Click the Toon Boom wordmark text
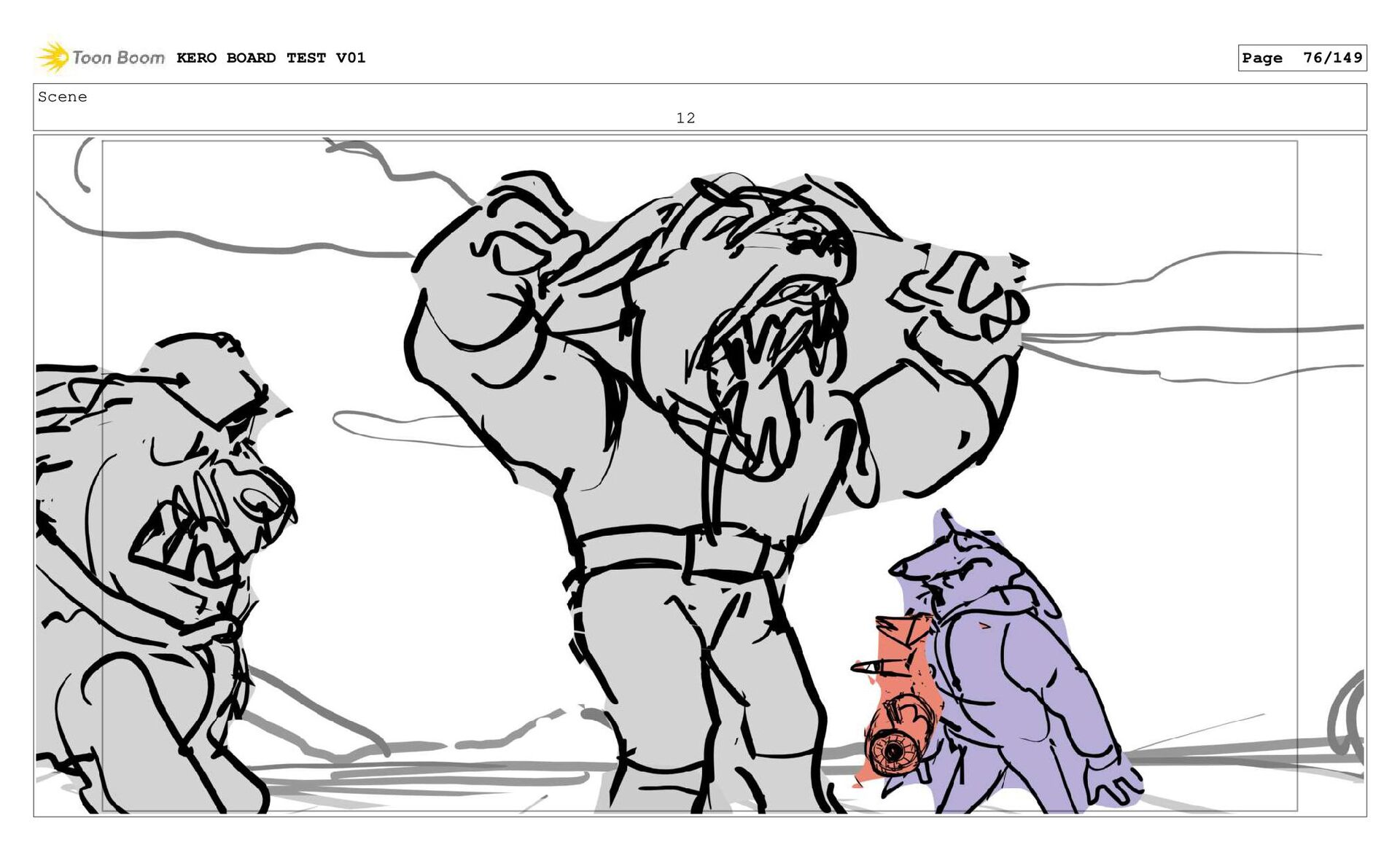 point(118,58)
